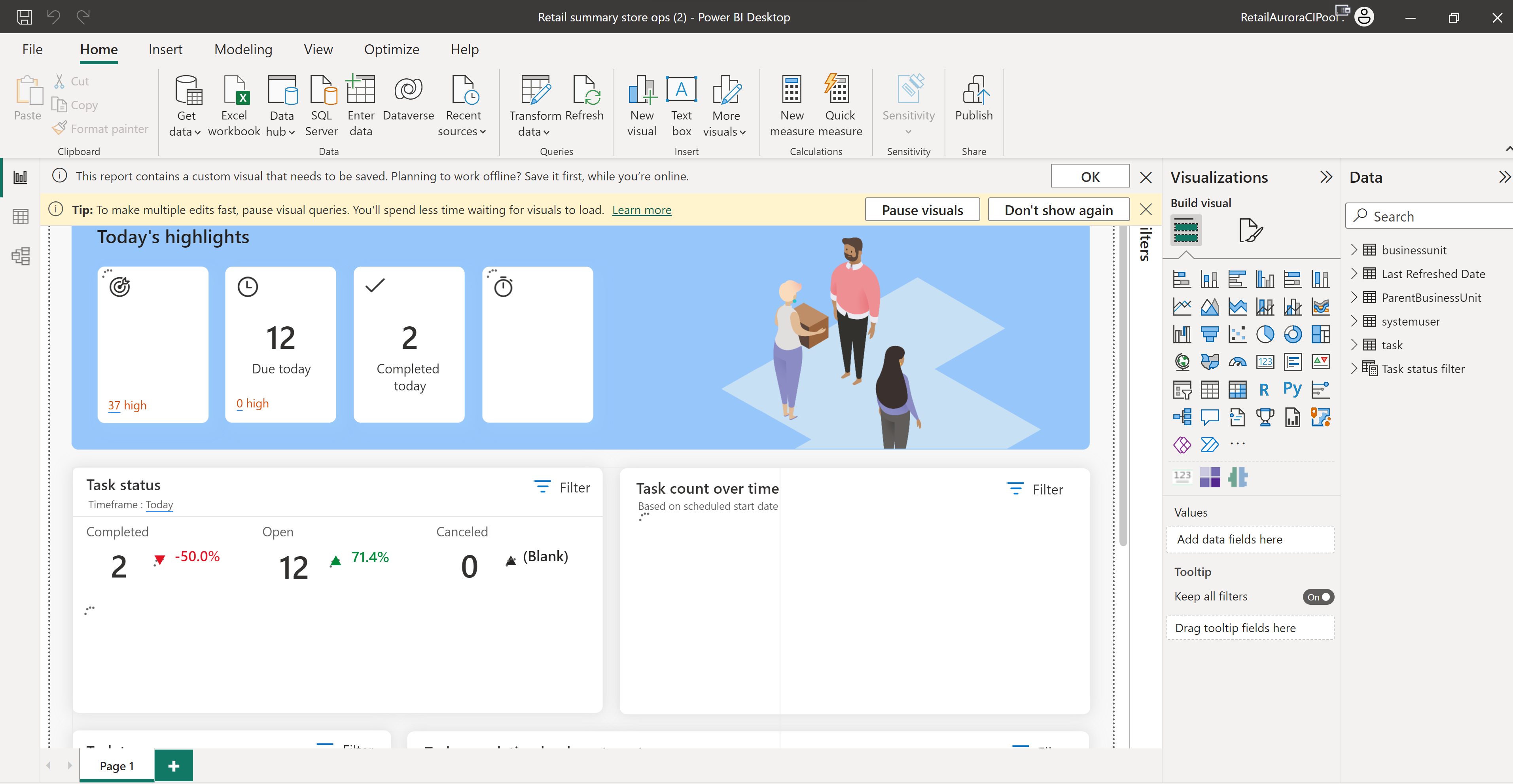This screenshot has height=784, width=1513.
Task: Dismiss the custom visual warning notification
Action: 1147,177
